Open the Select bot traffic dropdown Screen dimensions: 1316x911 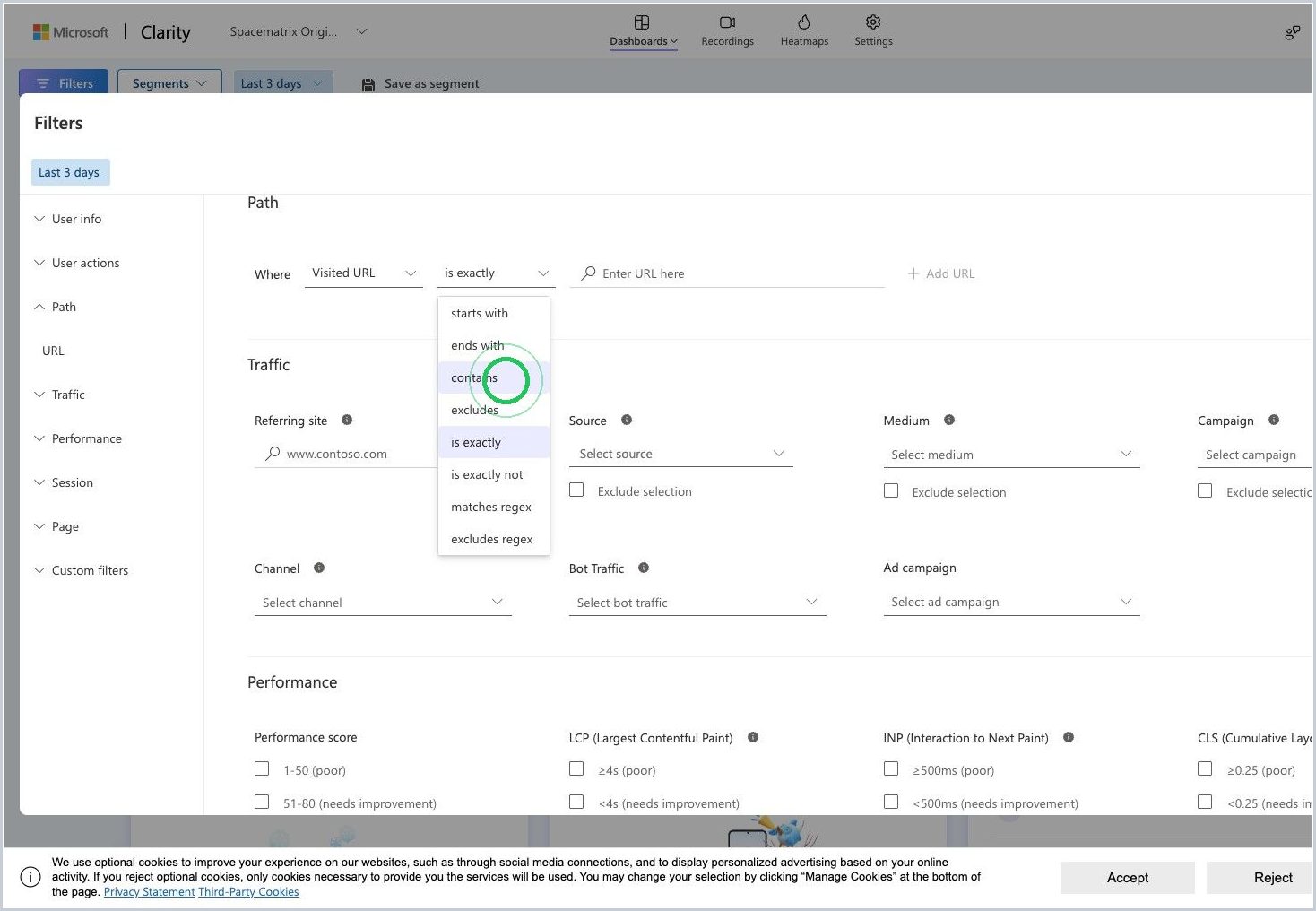point(697,603)
